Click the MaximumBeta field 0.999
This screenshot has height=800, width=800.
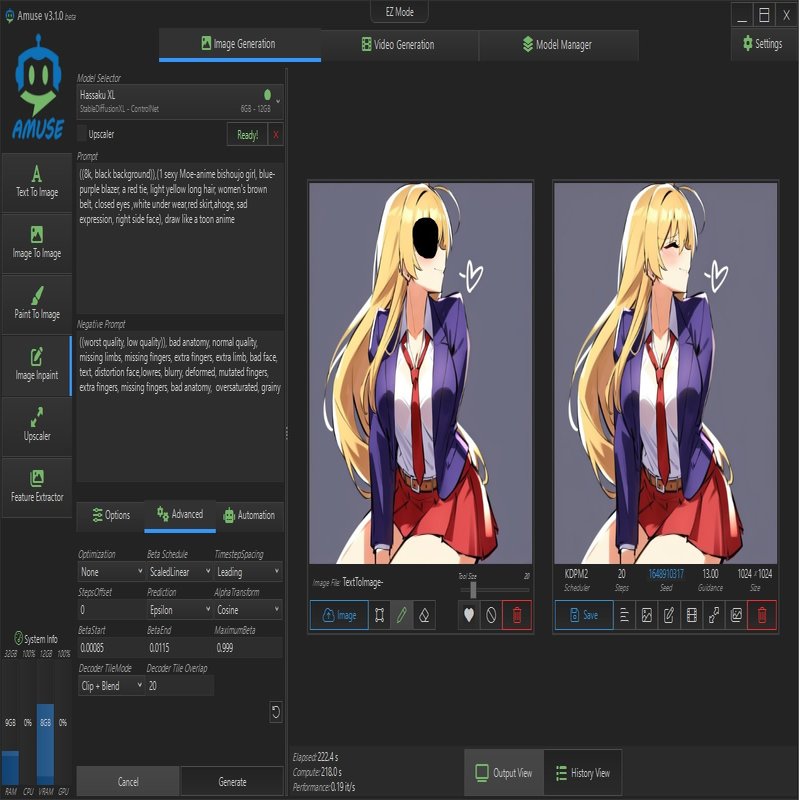248,648
